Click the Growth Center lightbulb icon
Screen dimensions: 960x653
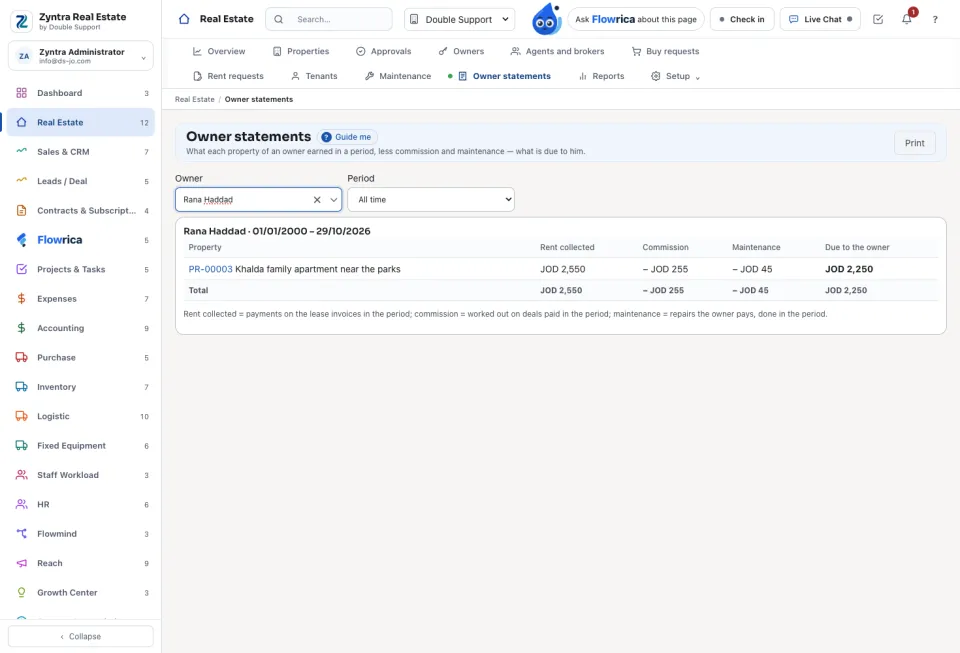pyautogui.click(x=21, y=592)
